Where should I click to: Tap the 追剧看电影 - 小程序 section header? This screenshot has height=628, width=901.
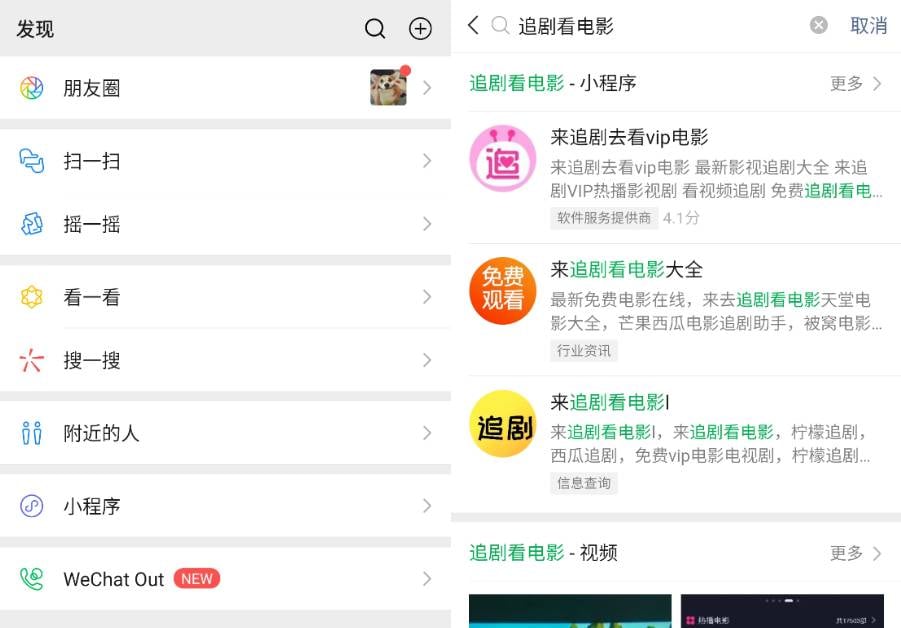553,83
